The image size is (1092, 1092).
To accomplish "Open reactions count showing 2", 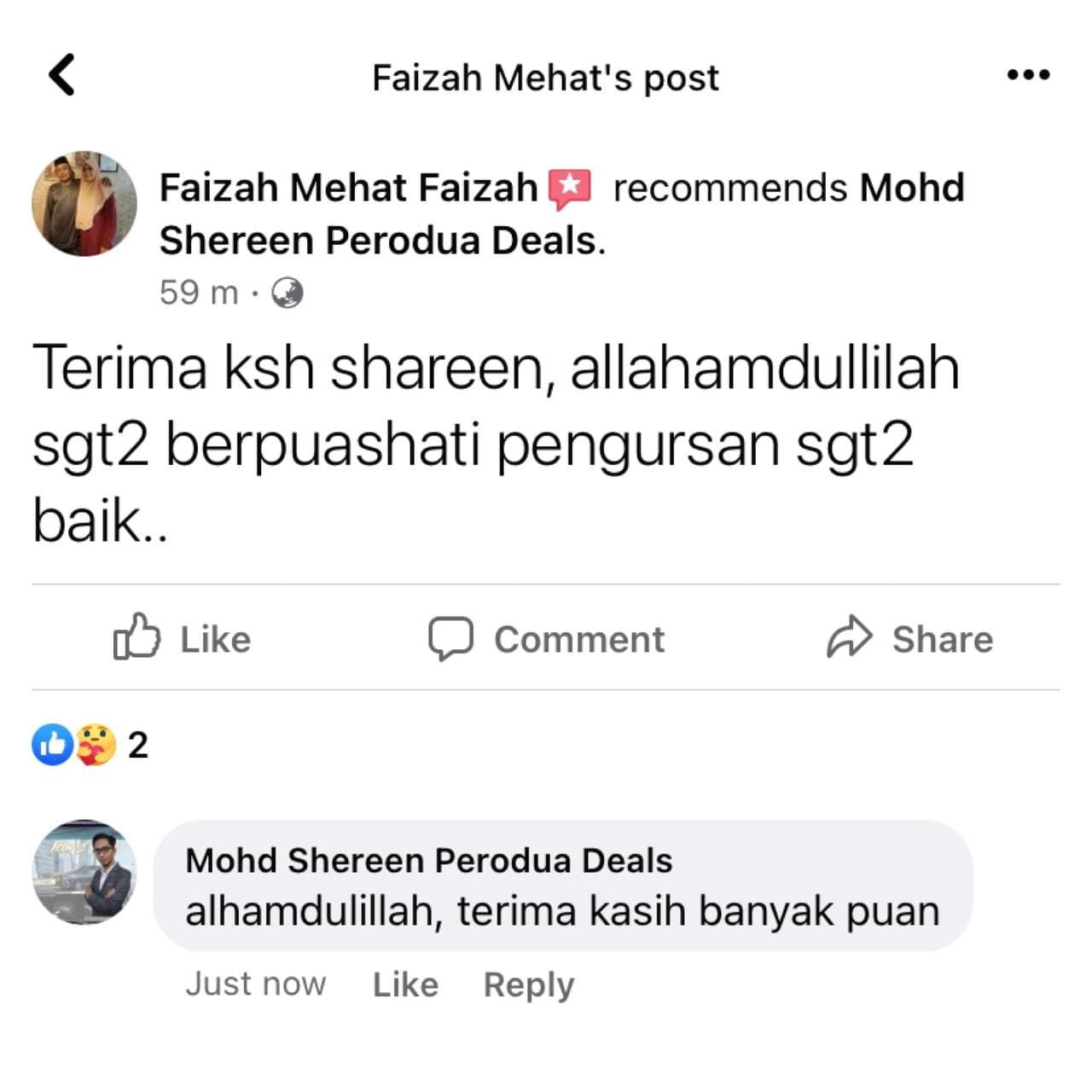I will pyautogui.click(x=138, y=745).
